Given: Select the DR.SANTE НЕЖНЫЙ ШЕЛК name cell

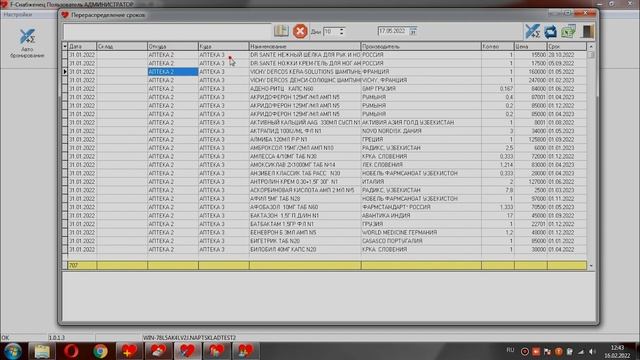Looking at the screenshot, I should click(305, 55).
